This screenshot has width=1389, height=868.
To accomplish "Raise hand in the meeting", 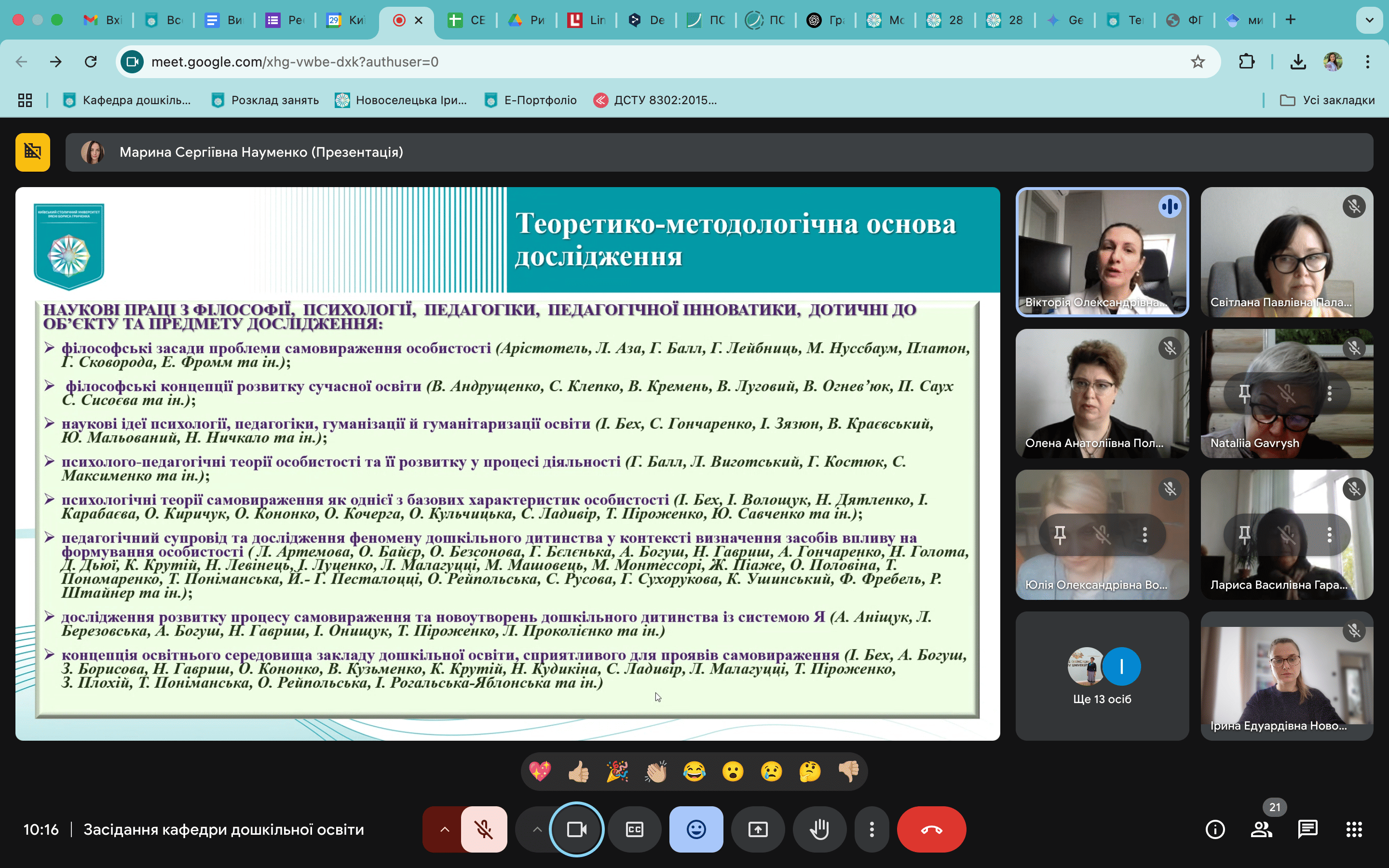I will (x=819, y=829).
